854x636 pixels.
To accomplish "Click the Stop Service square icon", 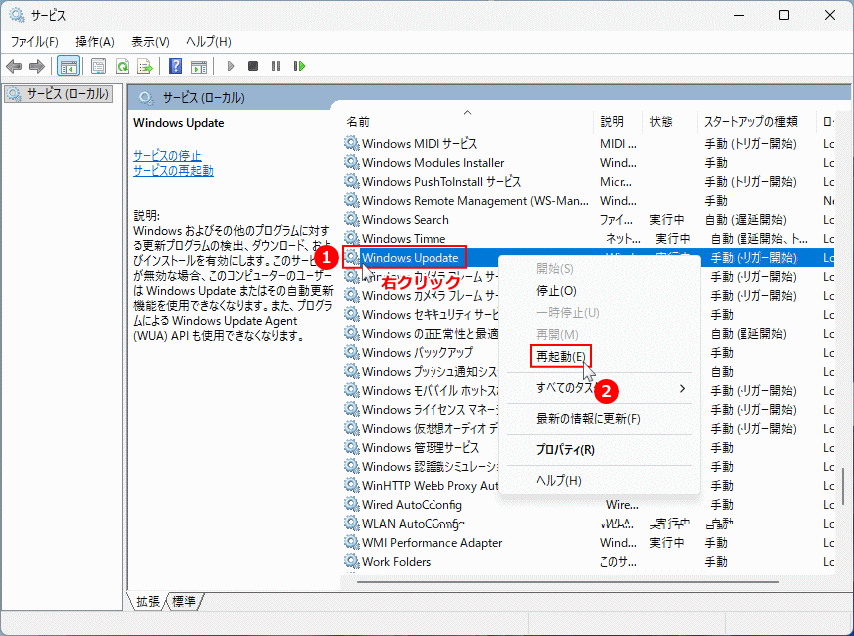I will coord(253,66).
